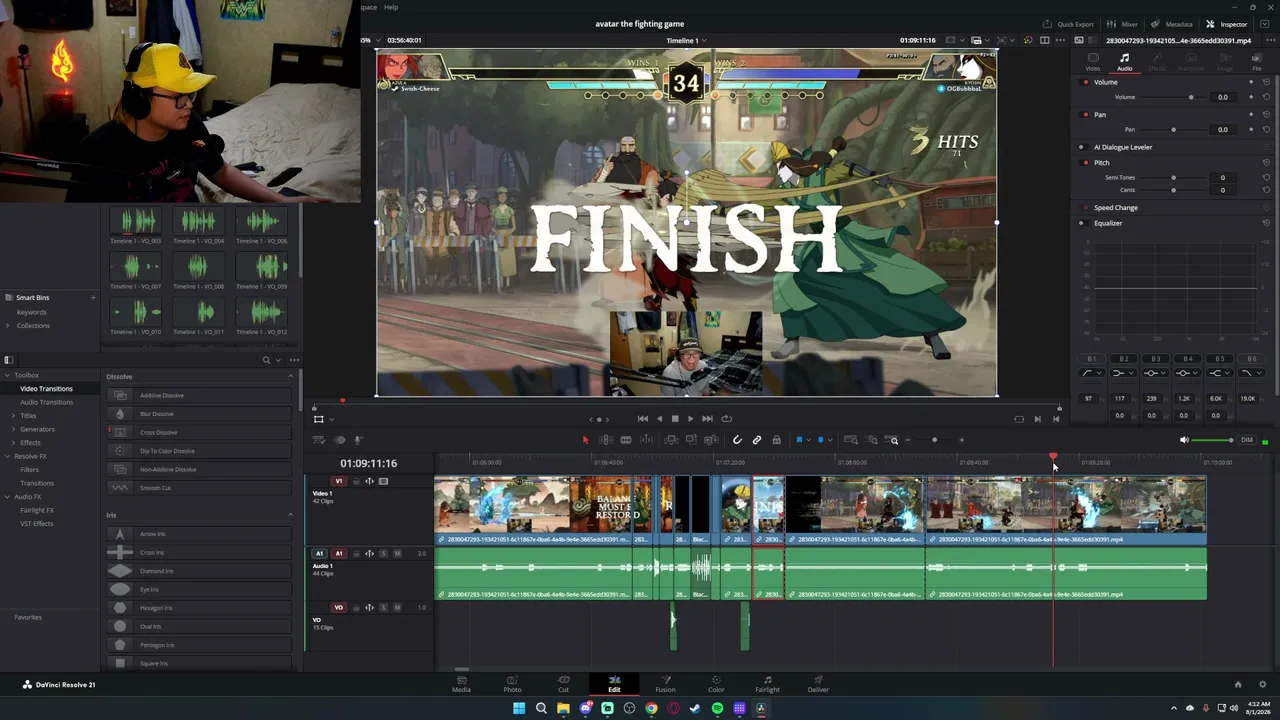The image size is (1280, 720).
Task: Play the timeline in reverse
Action: 659,419
